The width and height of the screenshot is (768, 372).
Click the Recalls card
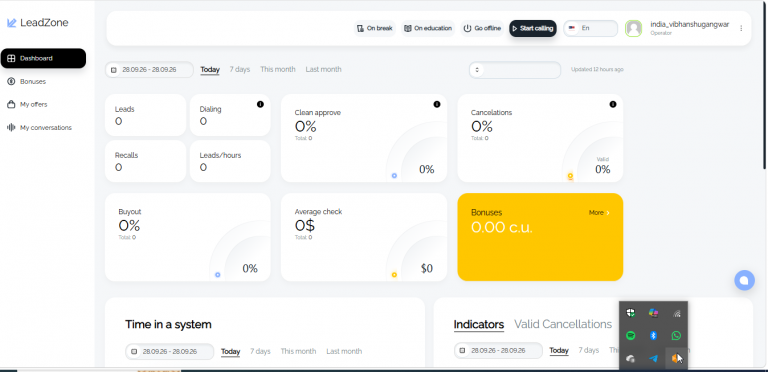(x=145, y=161)
